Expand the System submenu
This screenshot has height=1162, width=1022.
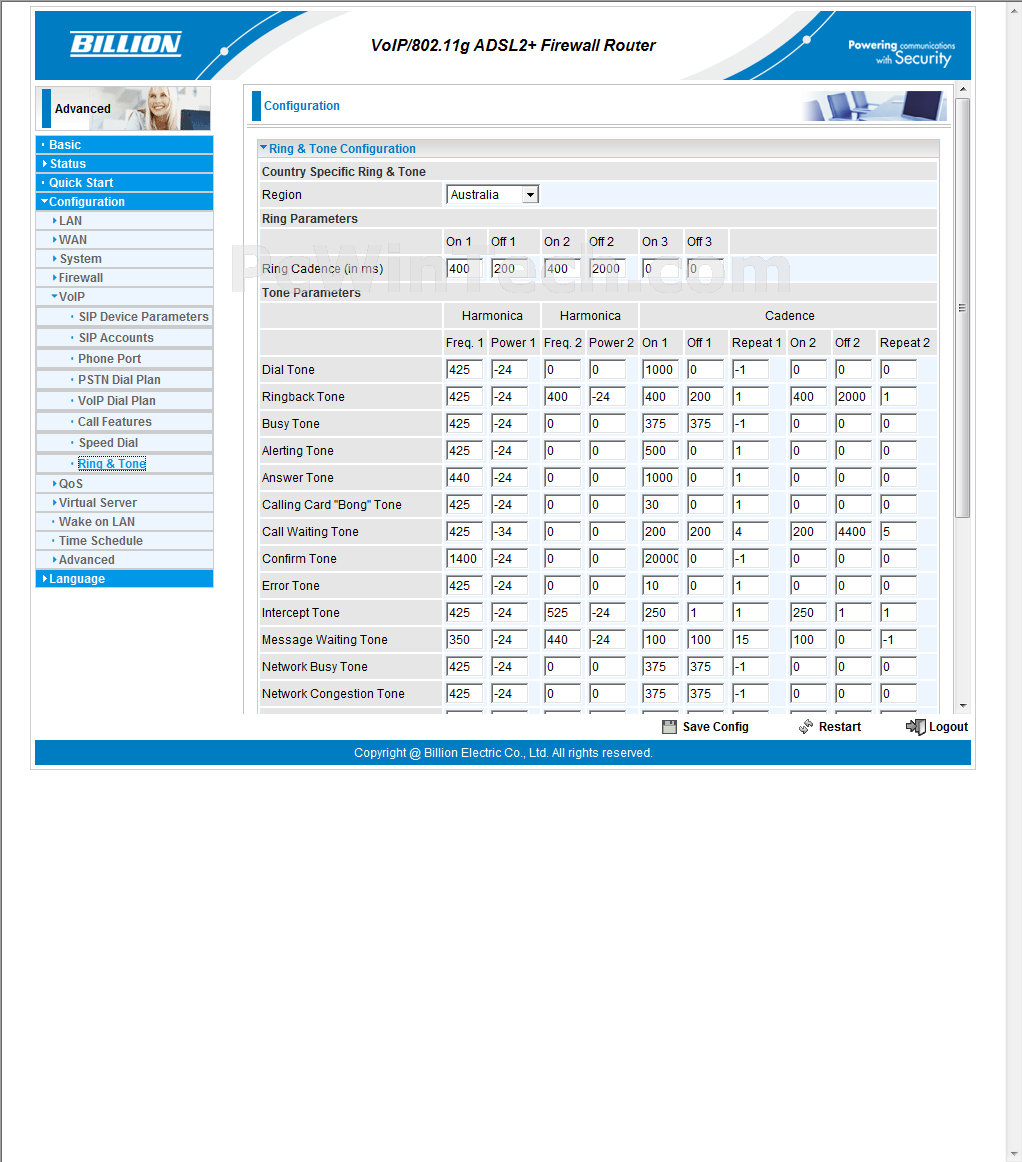(55, 259)
